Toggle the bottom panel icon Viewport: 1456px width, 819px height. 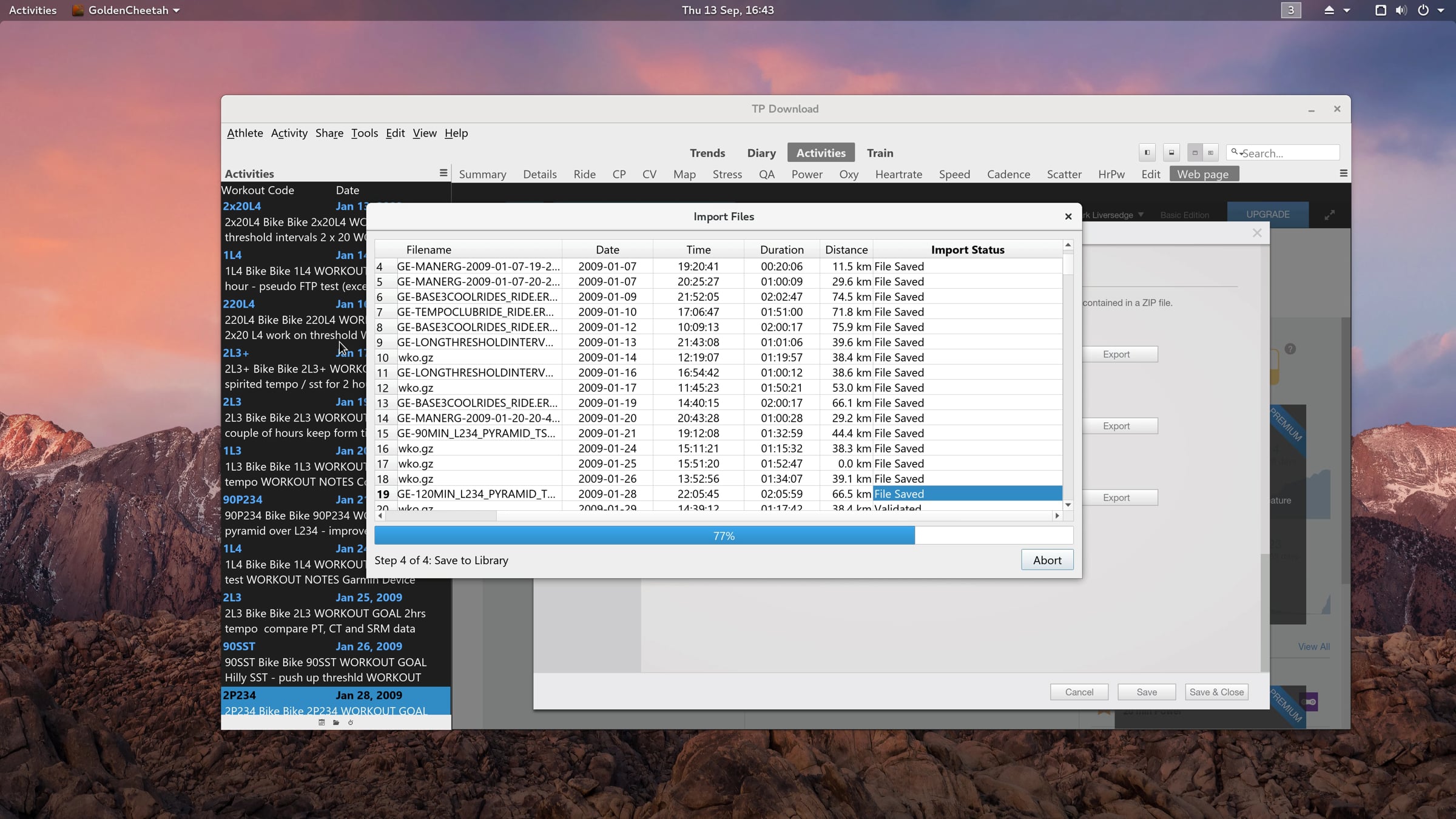tap(1171, 153)
